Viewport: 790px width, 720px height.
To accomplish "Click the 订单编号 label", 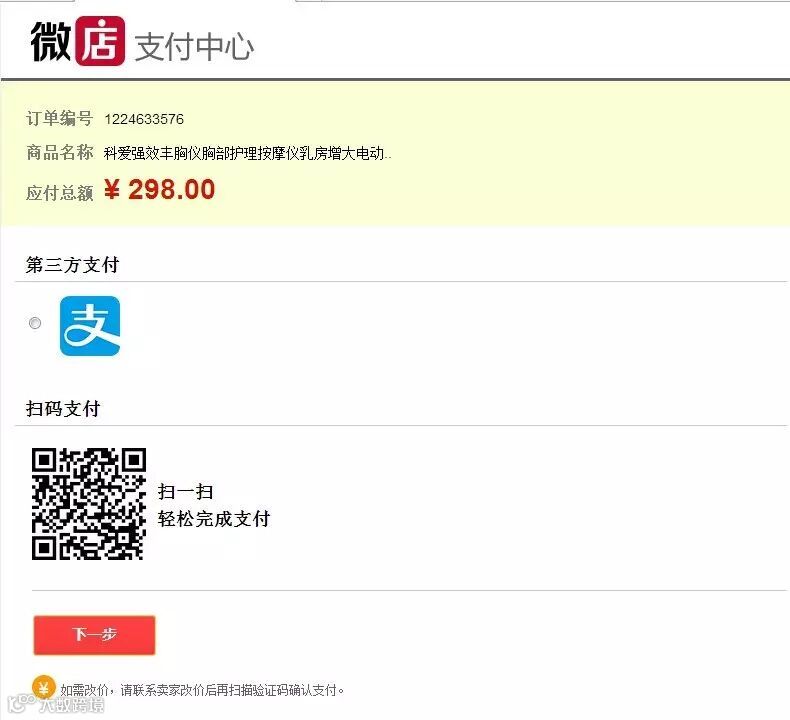I will 59,119.
